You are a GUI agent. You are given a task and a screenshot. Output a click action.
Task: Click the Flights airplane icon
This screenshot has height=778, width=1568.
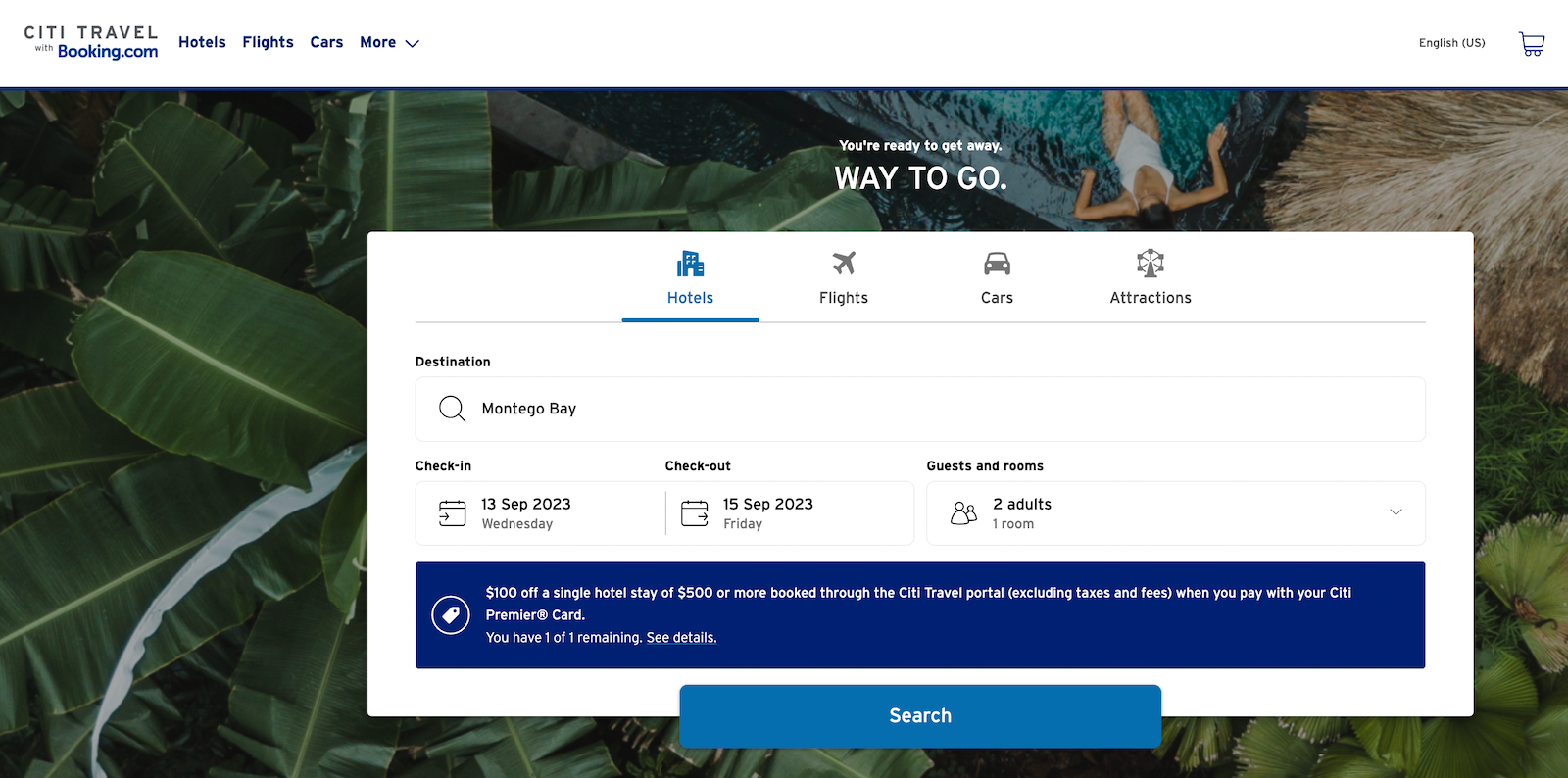844,263
